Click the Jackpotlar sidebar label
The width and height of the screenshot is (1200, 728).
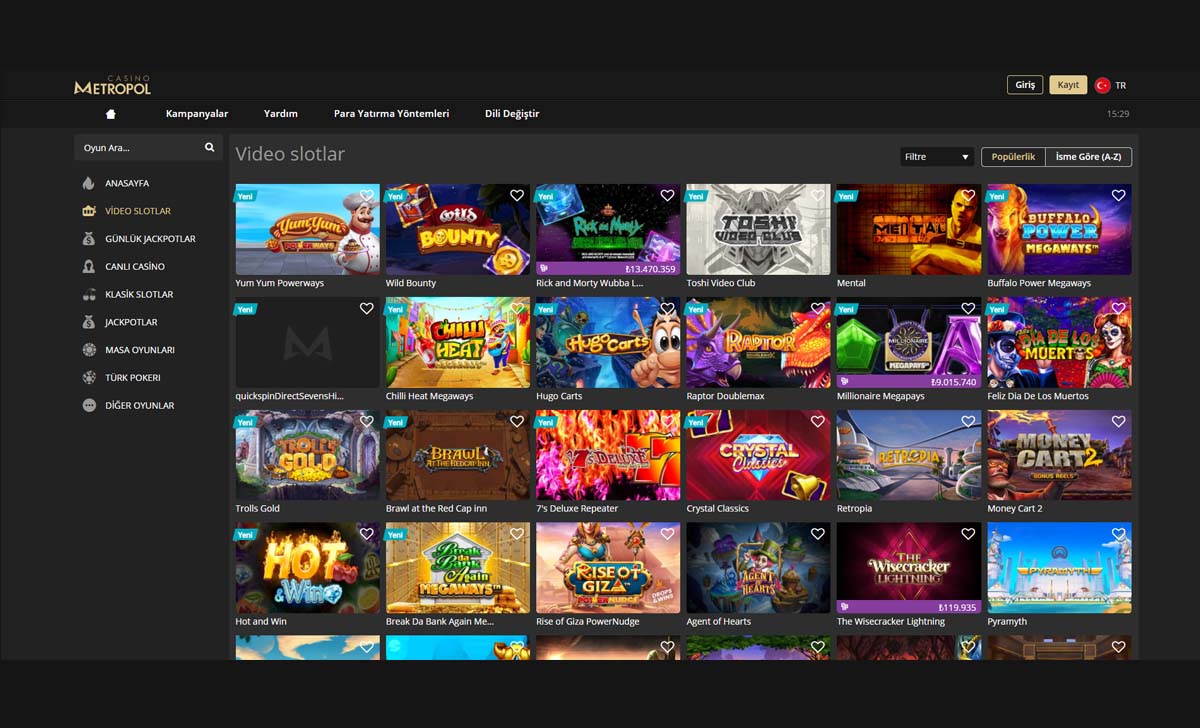(x=131, y=322)
